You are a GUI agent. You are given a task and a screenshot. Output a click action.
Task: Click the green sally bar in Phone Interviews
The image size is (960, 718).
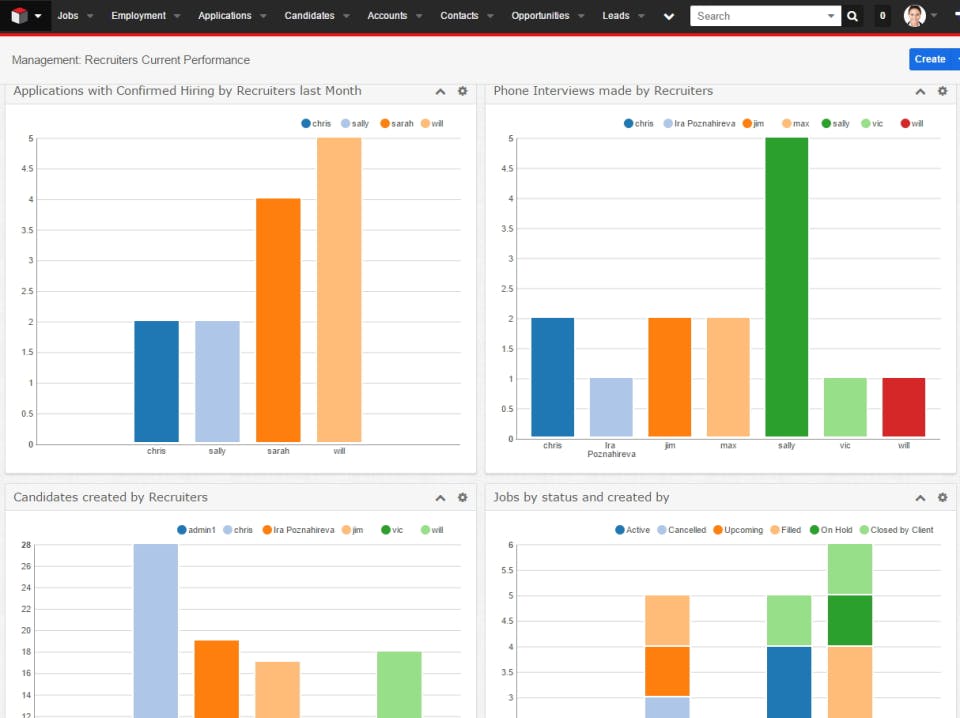(787, 287)
